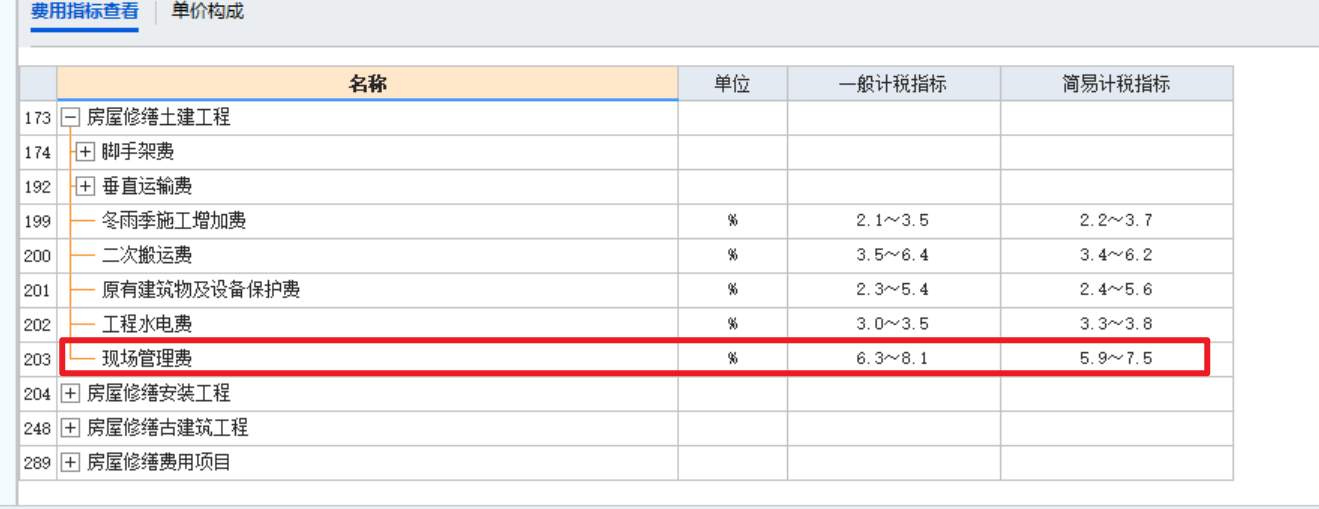Click the 一般计税指标 column header
The width and height of the screenshot is (1319, 509).
[x=893, y=84]
